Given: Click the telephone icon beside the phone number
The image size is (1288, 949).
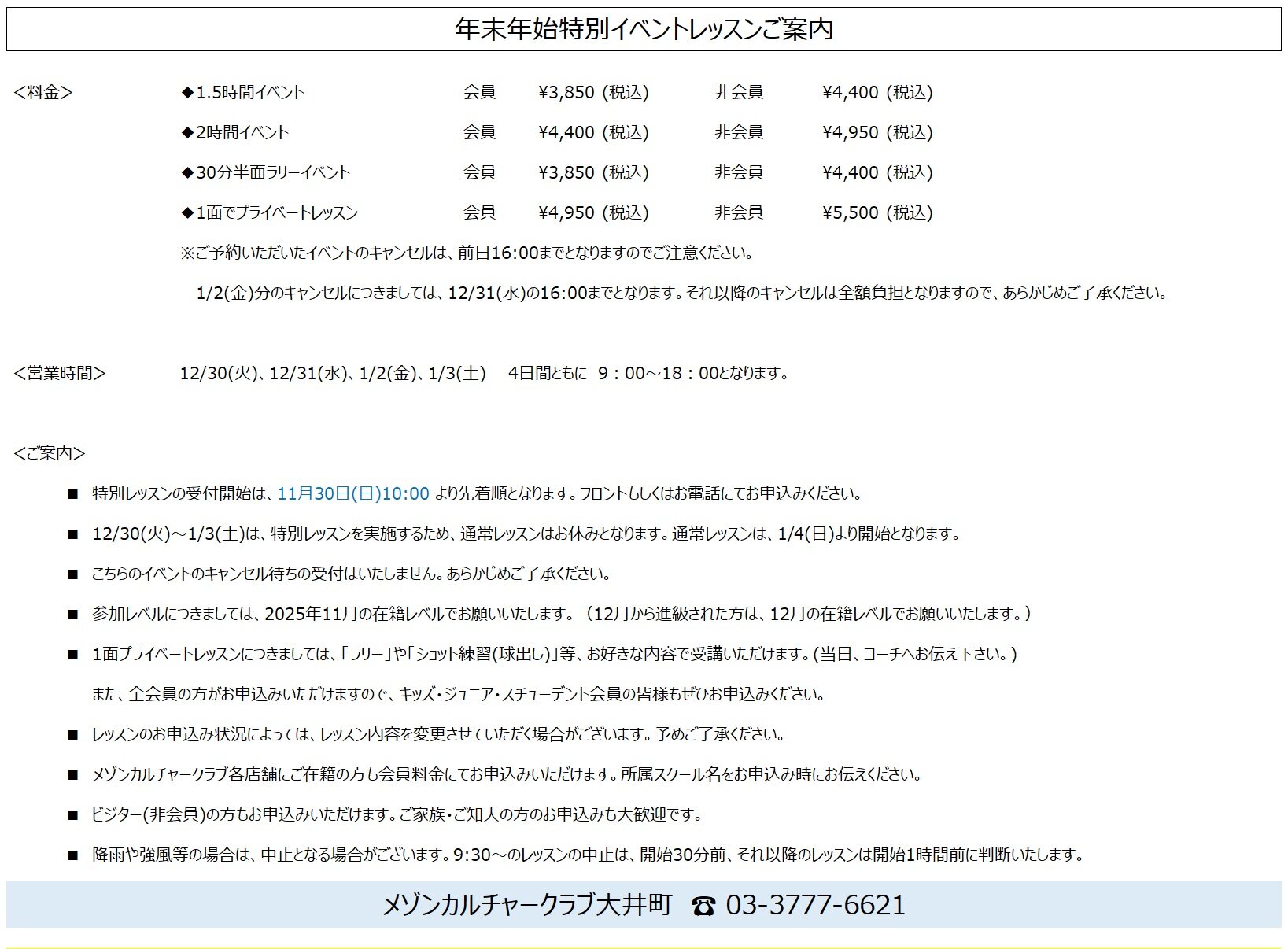Looking at the screenshot, I should [703, 907].
